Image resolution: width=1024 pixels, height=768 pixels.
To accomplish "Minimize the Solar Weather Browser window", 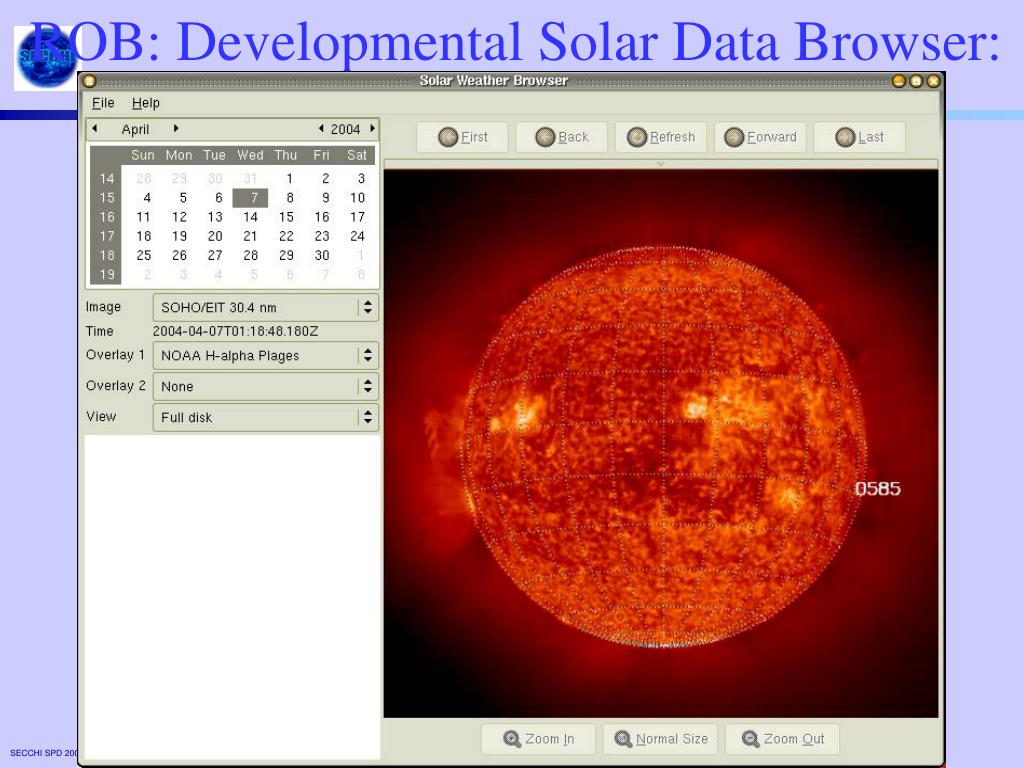I will pos(899,81).
